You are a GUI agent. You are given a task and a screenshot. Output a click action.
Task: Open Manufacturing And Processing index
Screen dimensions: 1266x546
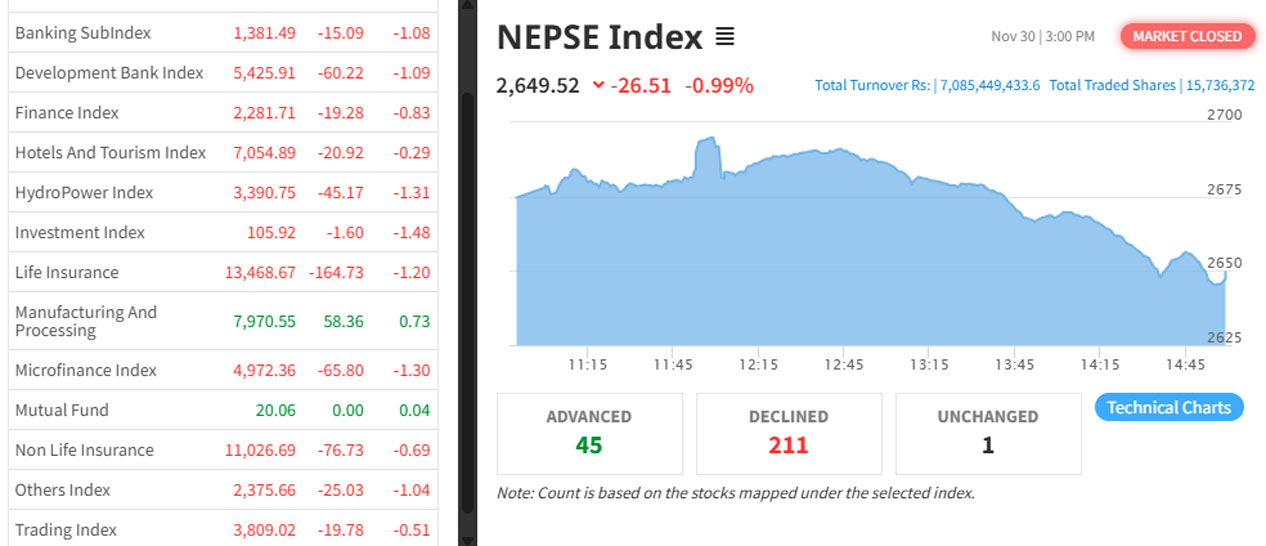tap(86, 321)
